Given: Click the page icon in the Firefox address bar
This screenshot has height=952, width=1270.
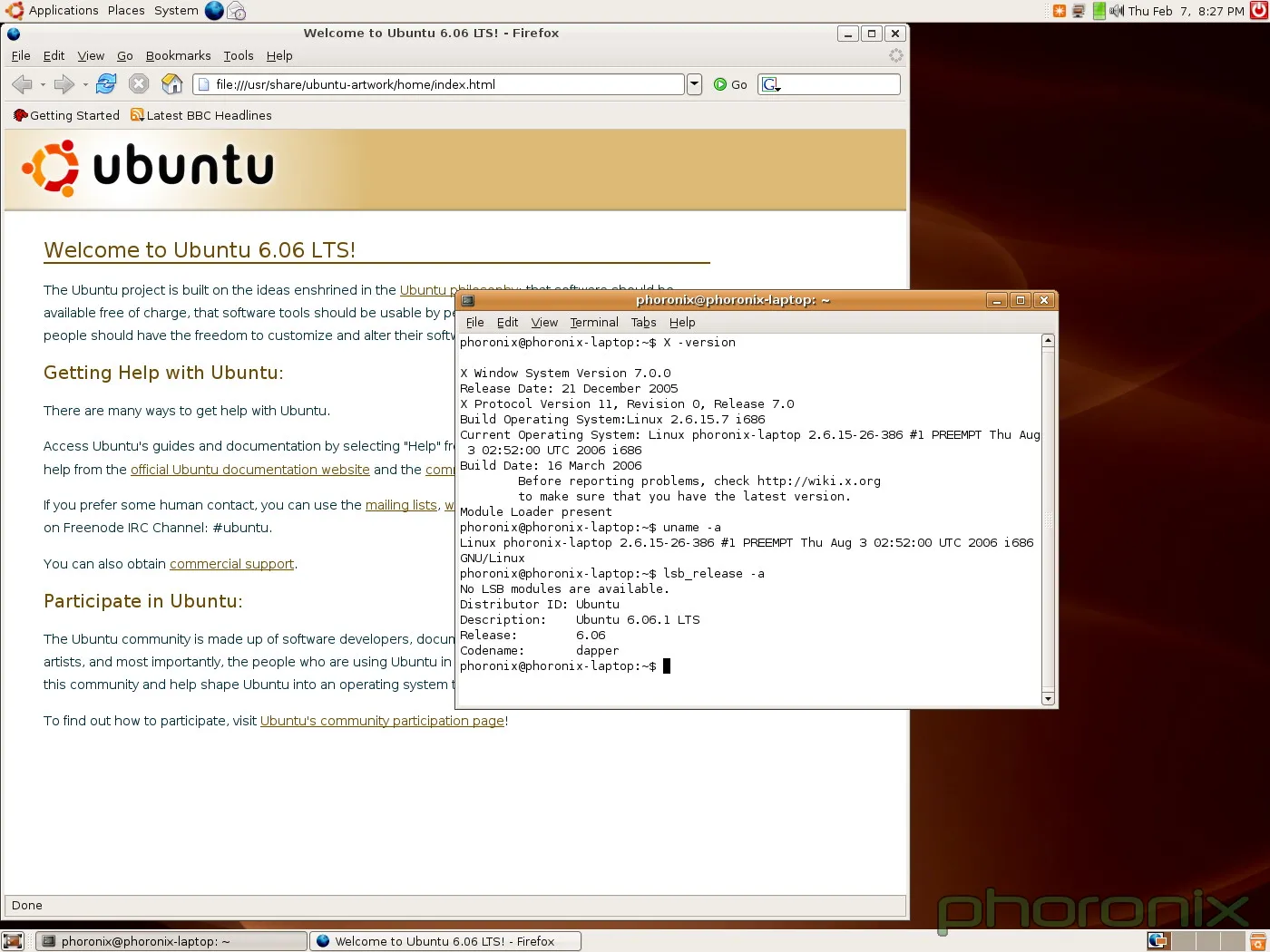Looking at the screenshot, I should pos(203,84).
